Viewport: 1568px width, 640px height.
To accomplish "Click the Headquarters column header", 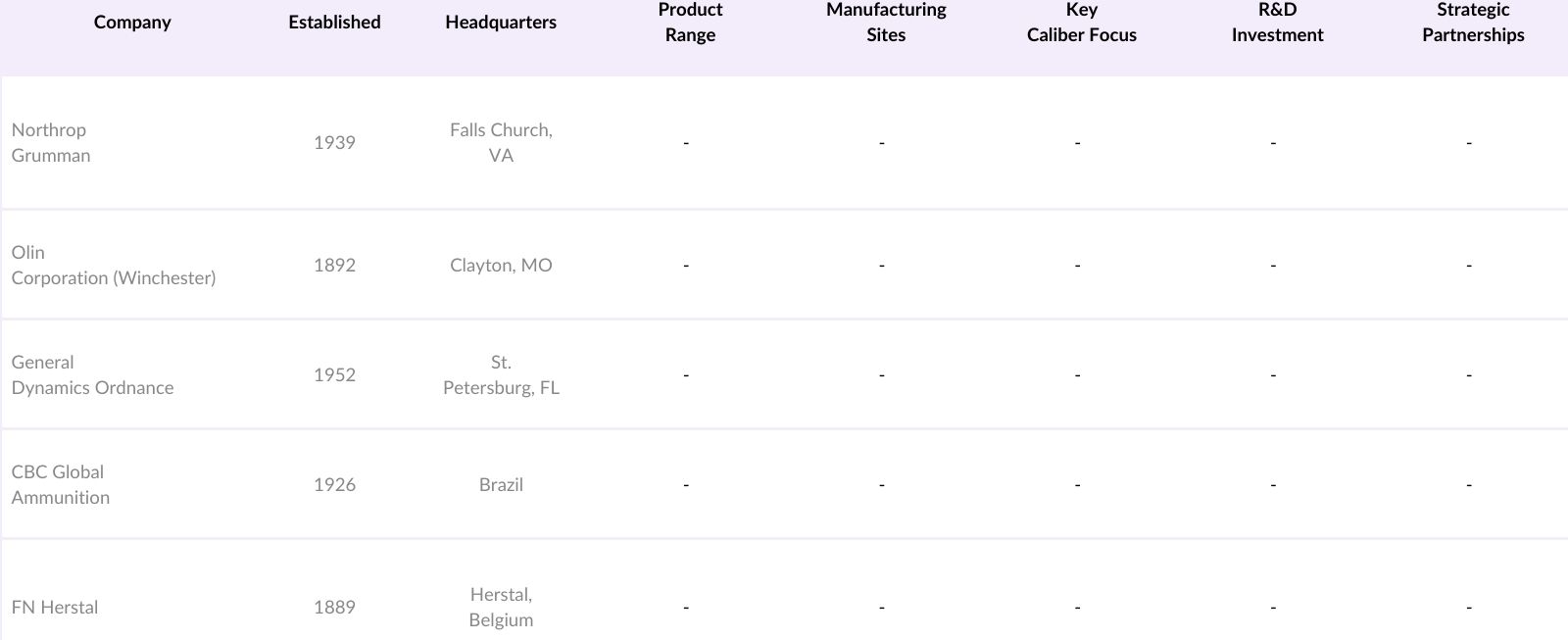I will [501, 23].
